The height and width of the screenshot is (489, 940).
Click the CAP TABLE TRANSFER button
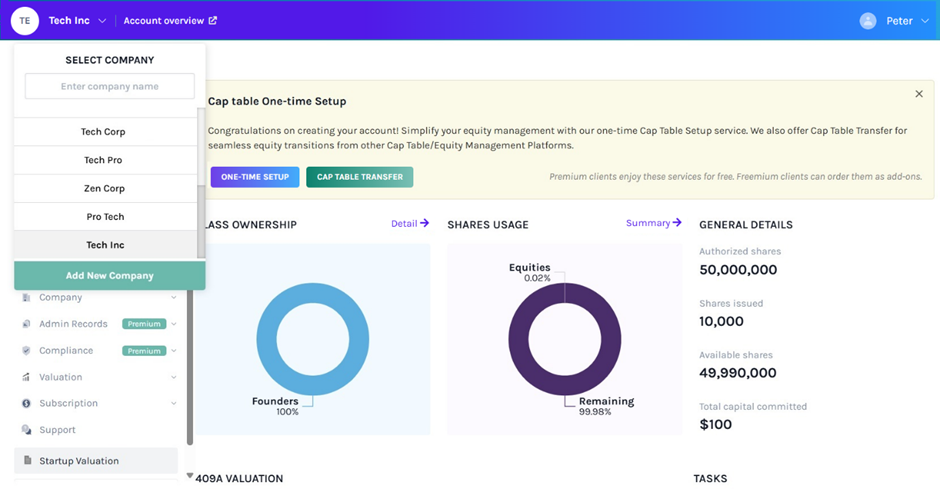coord(360,177)
